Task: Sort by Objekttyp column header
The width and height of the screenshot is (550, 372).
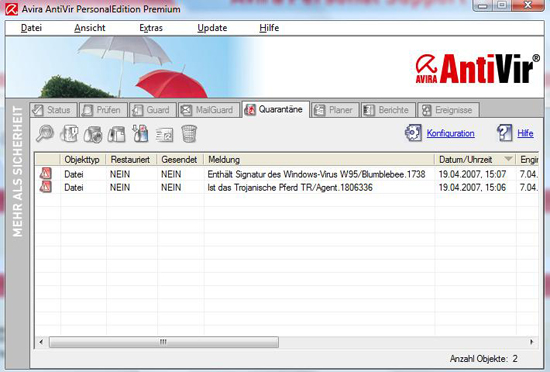Action: pos(83,160)
